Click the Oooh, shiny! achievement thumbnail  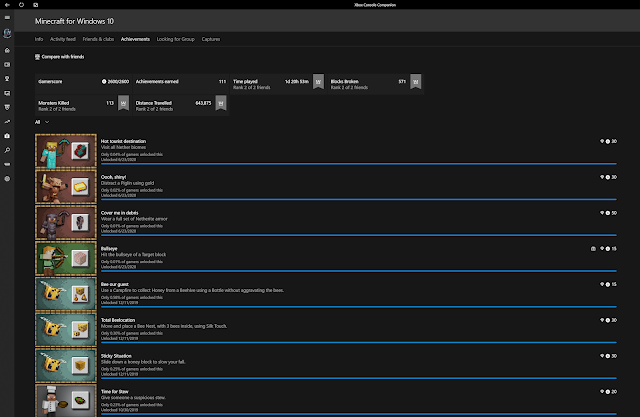click(x=66, y=187)
